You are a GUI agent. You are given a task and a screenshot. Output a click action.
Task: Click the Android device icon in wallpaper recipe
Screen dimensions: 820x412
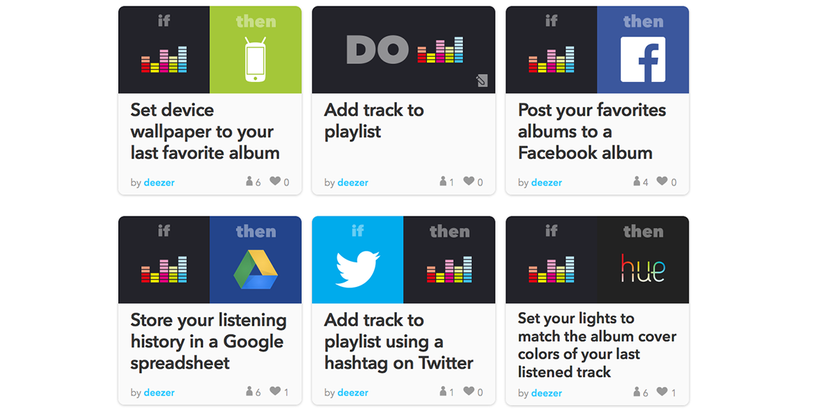255,59
